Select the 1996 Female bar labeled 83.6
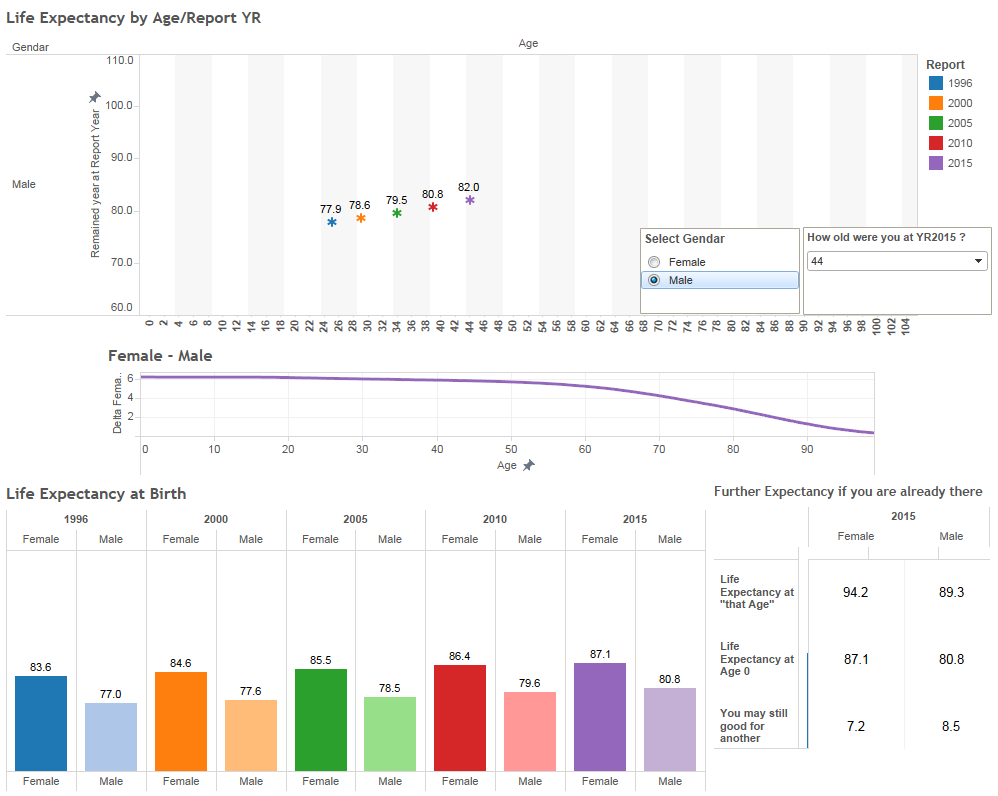 click(x=41, y=723)
